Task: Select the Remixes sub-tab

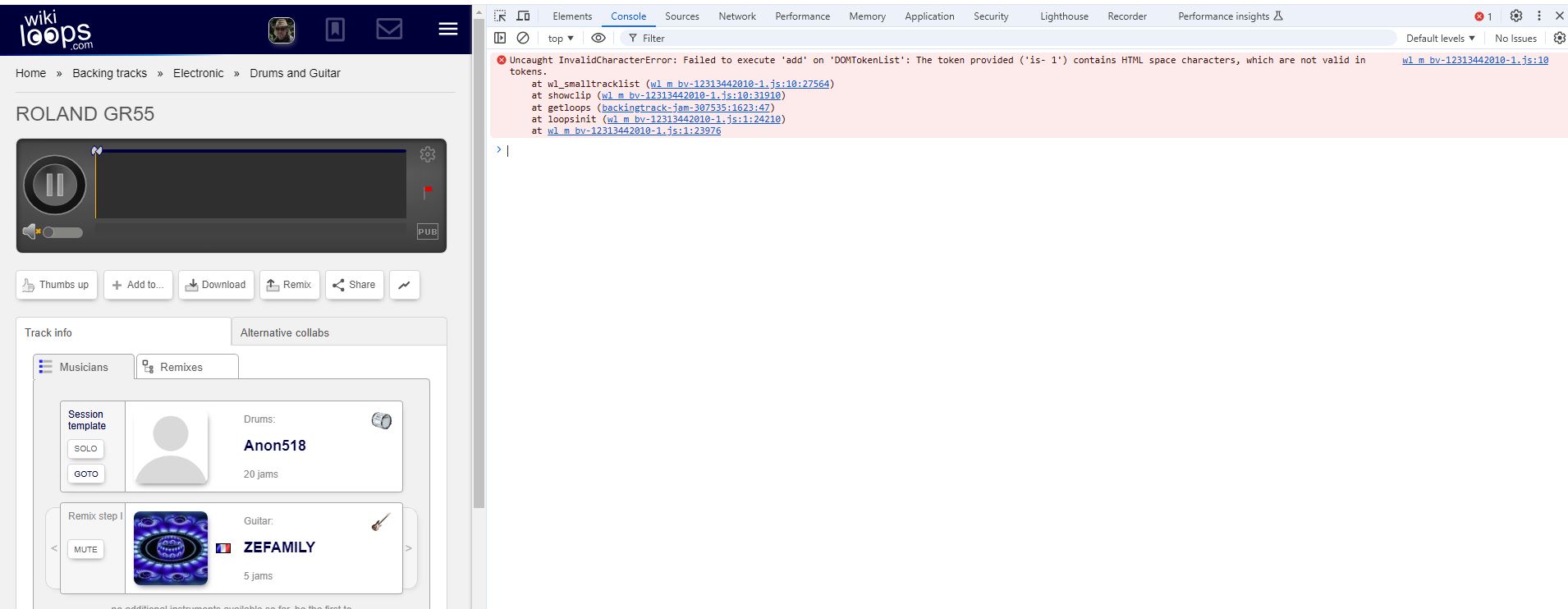Action: coord(187,367)
